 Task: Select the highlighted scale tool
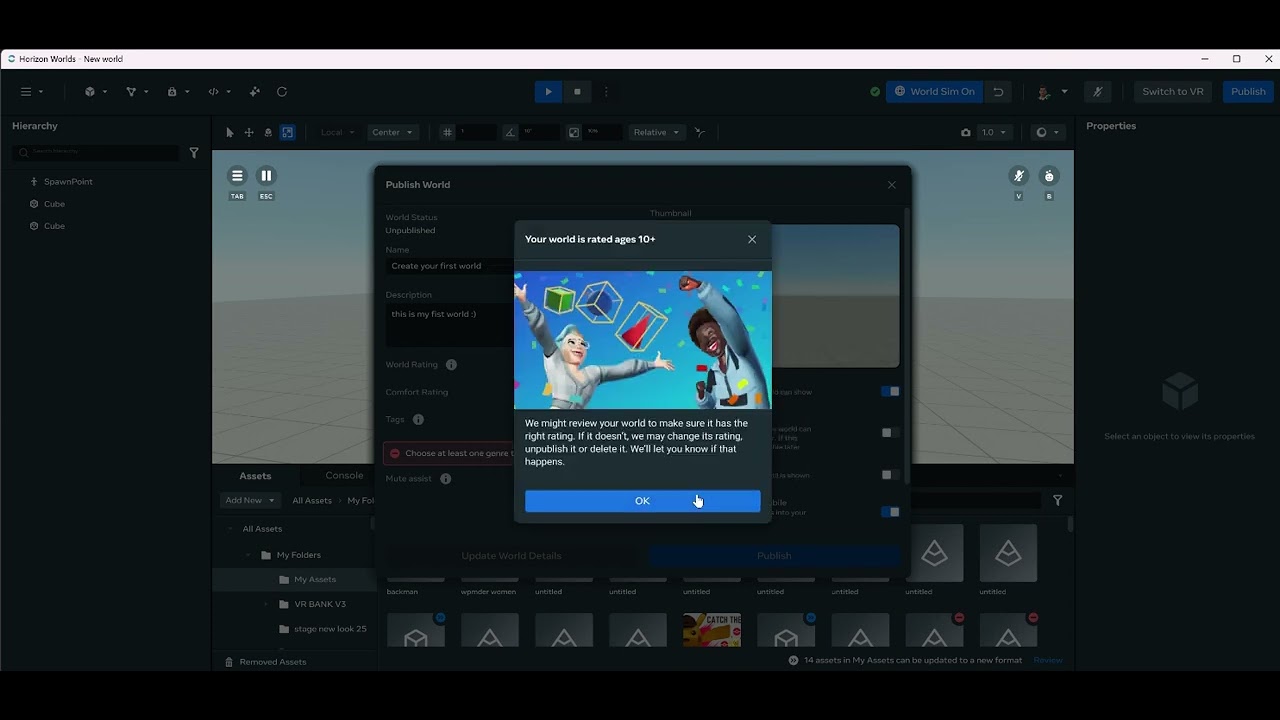[287, 132]
